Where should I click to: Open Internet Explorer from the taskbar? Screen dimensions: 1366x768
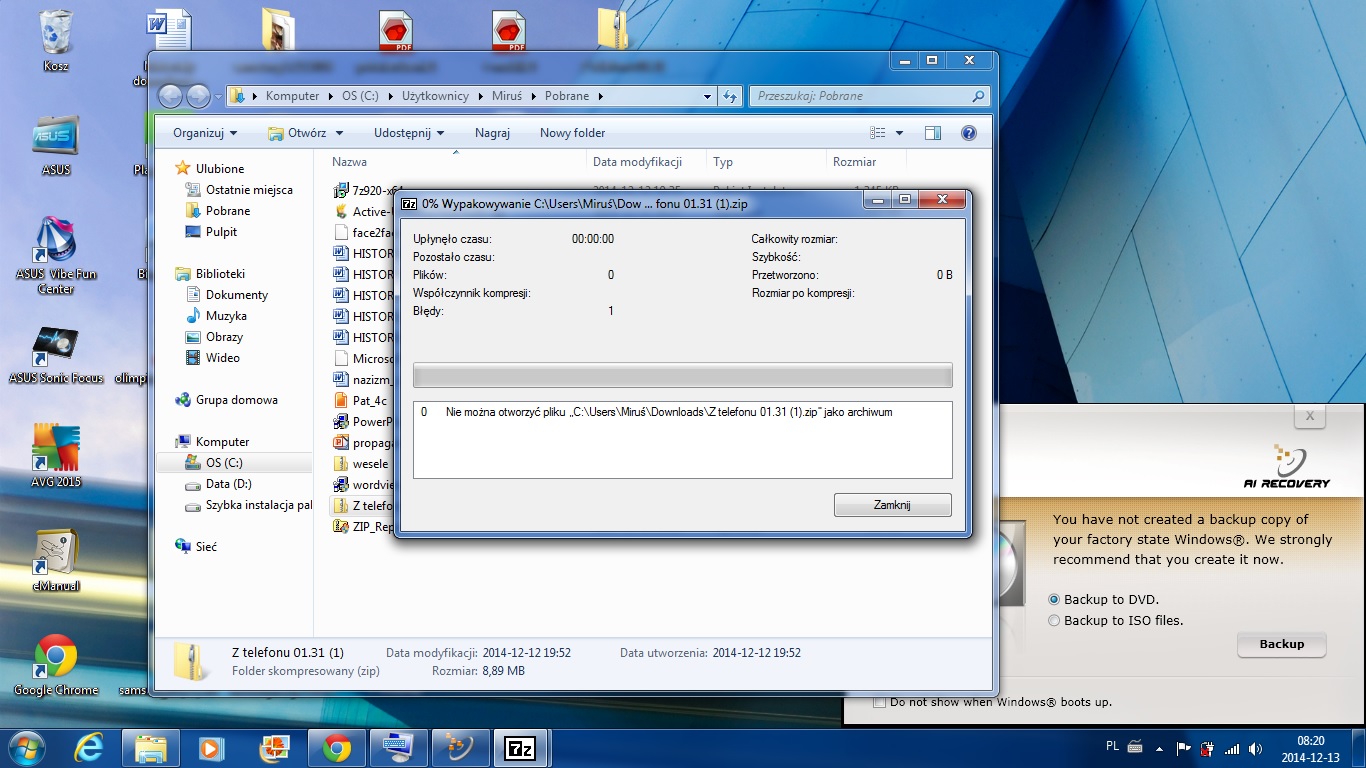[90, 748]
